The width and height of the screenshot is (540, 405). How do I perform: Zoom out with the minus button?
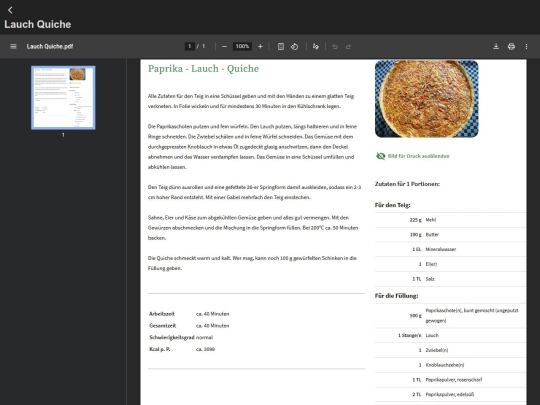coord(224,46)
